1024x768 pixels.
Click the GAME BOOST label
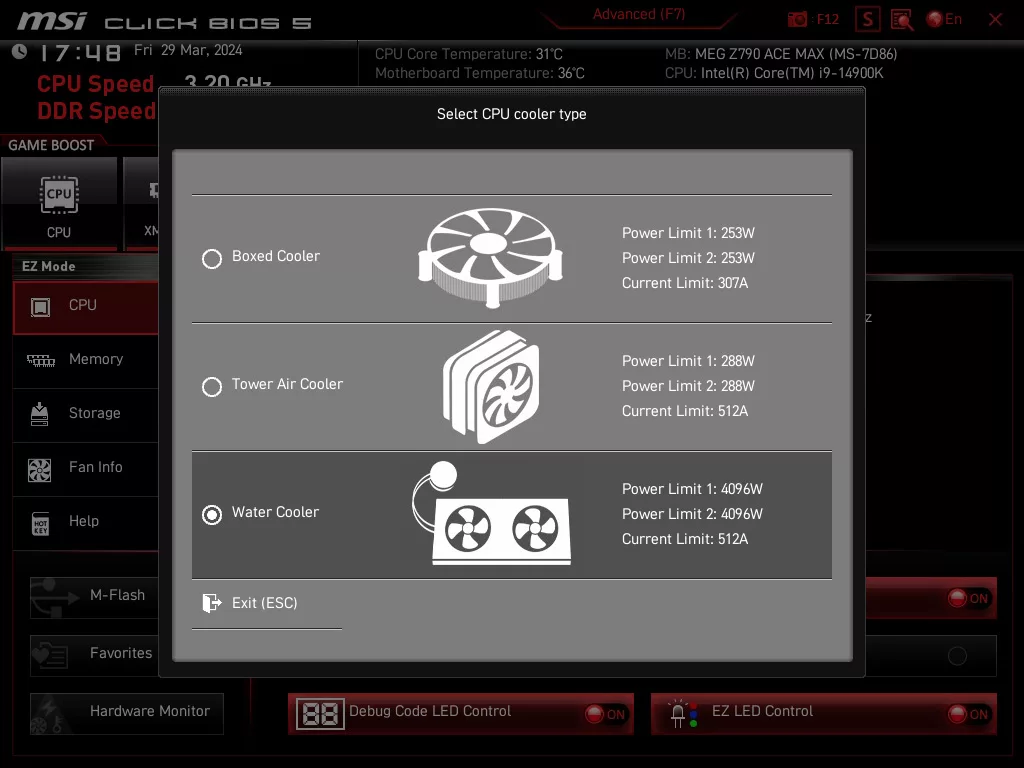pos(51,146)
